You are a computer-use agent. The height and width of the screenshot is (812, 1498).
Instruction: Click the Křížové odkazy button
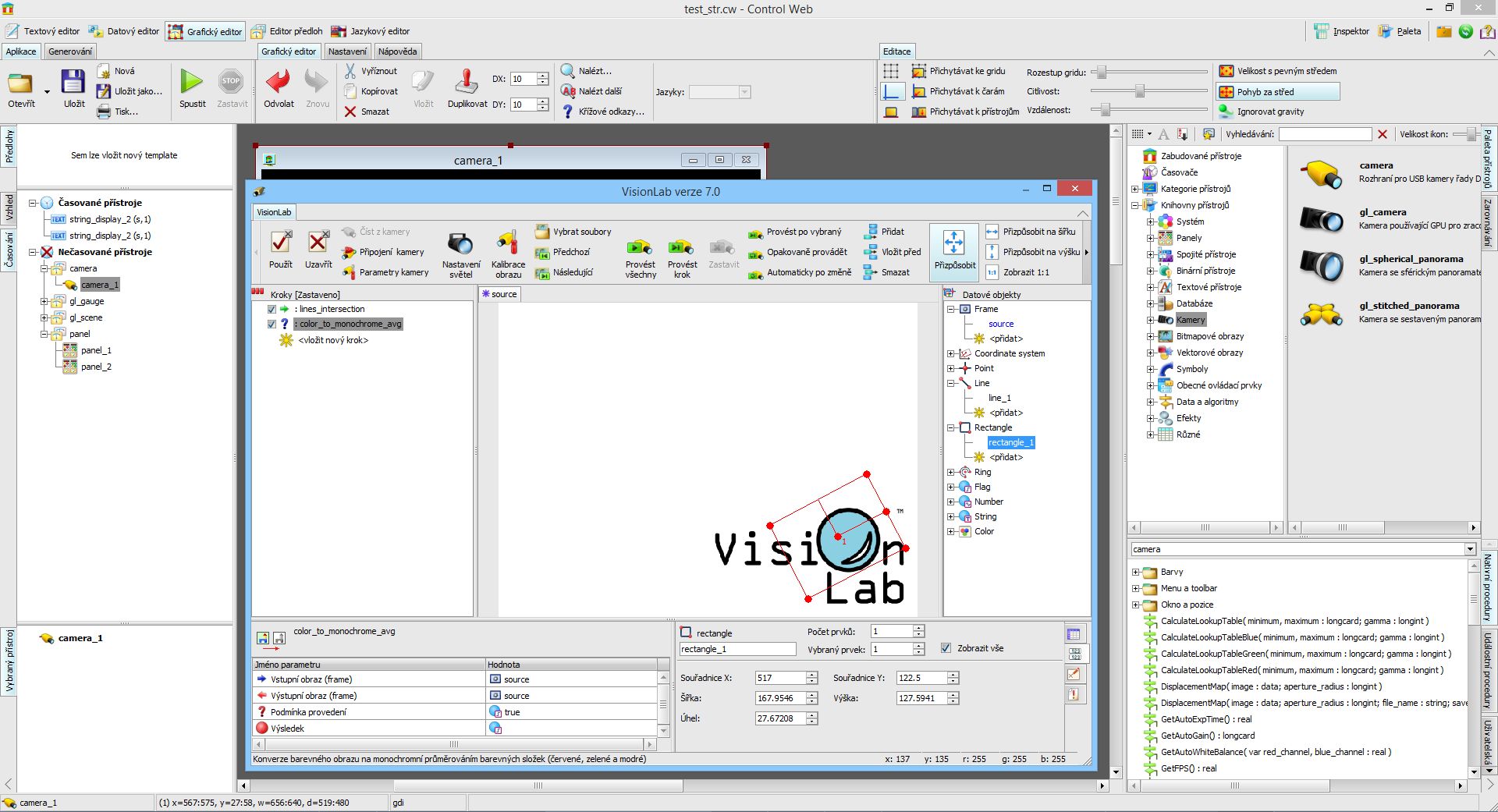click(x=603, y=112)
